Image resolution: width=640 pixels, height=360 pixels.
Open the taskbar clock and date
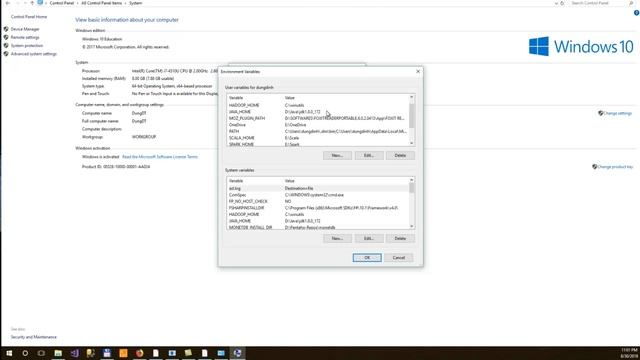[x=629, y=353]
